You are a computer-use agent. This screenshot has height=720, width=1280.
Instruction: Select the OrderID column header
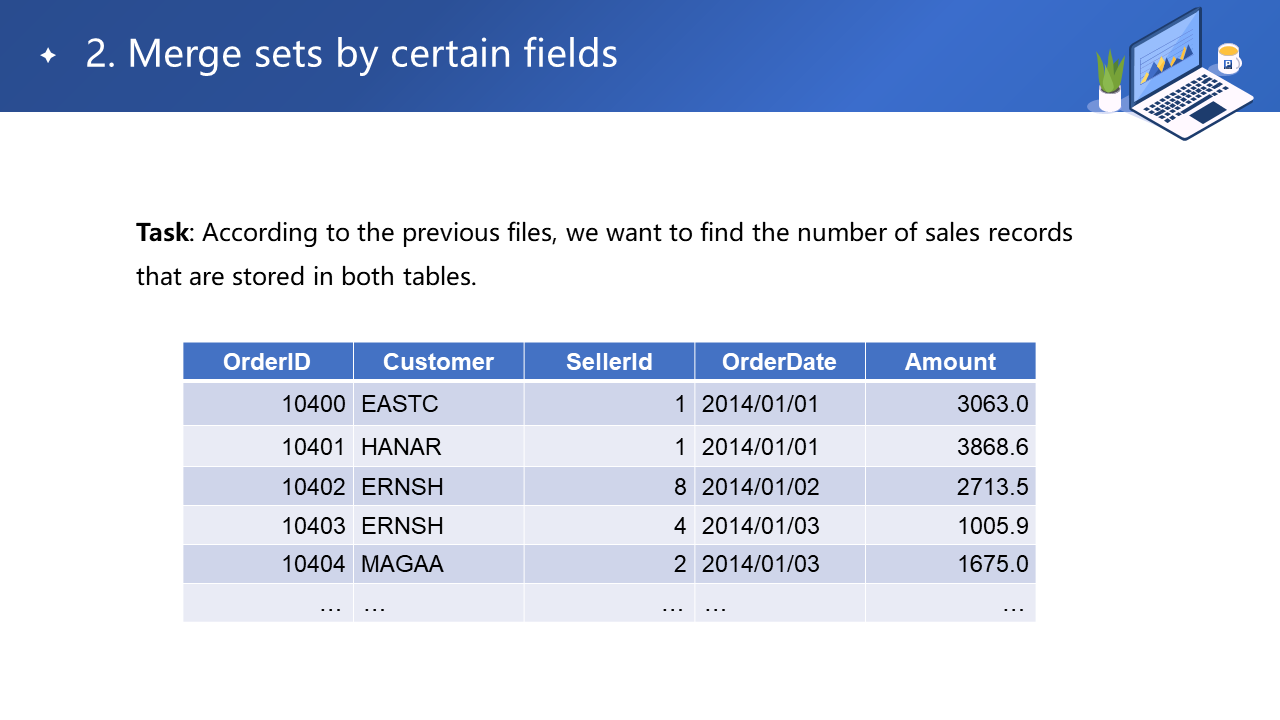pyautogui.click(x=267, y=362)
